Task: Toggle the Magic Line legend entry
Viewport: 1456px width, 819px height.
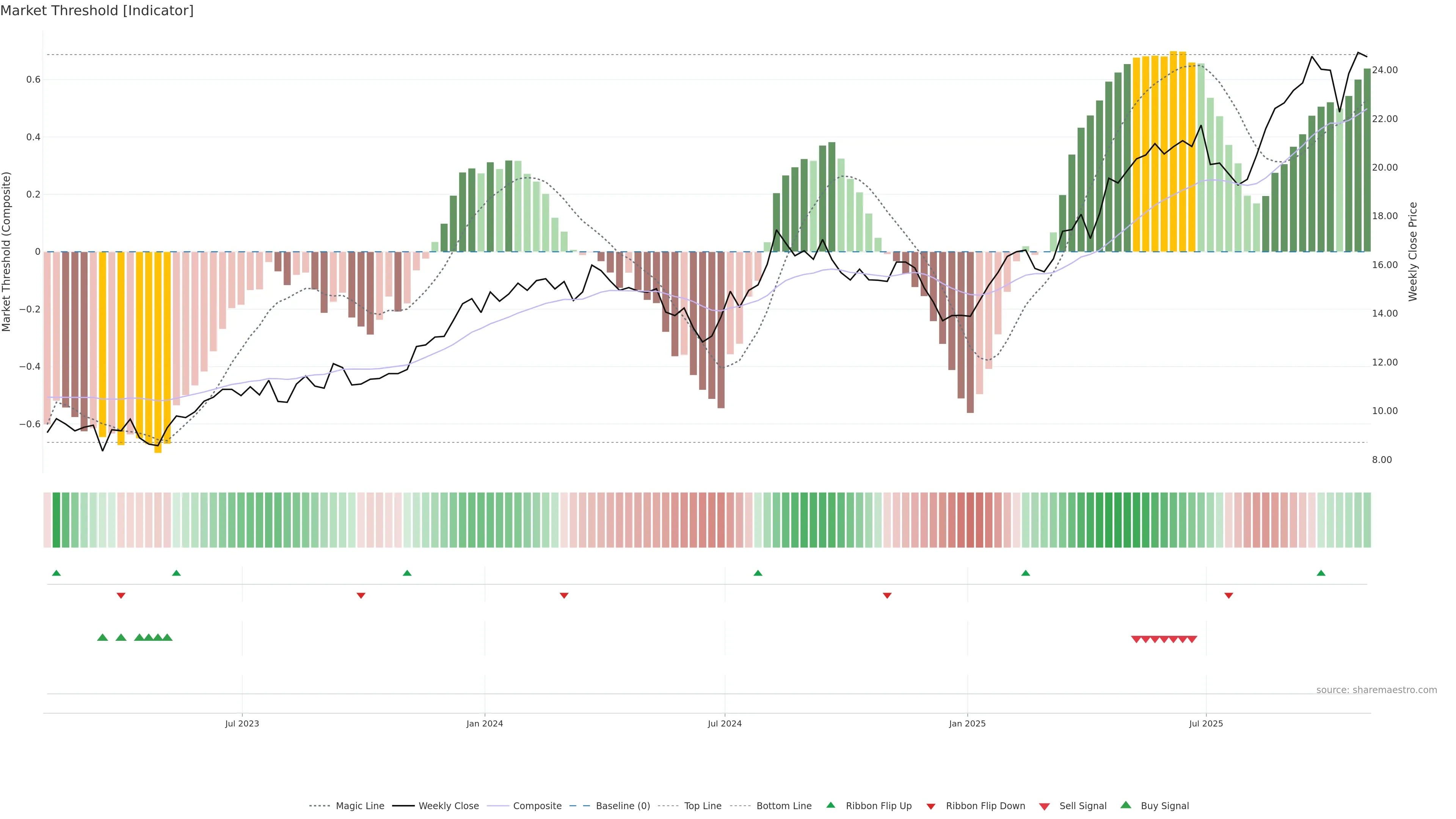Action: click(359, 806)
